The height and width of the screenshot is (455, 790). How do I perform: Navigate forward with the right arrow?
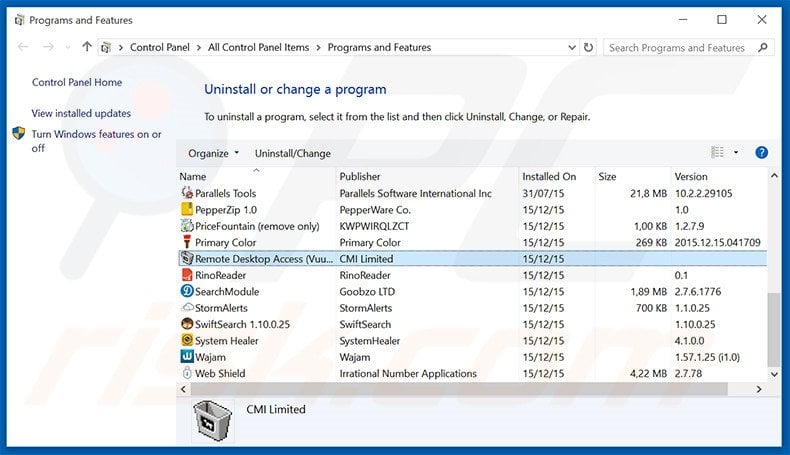(48, 47)
